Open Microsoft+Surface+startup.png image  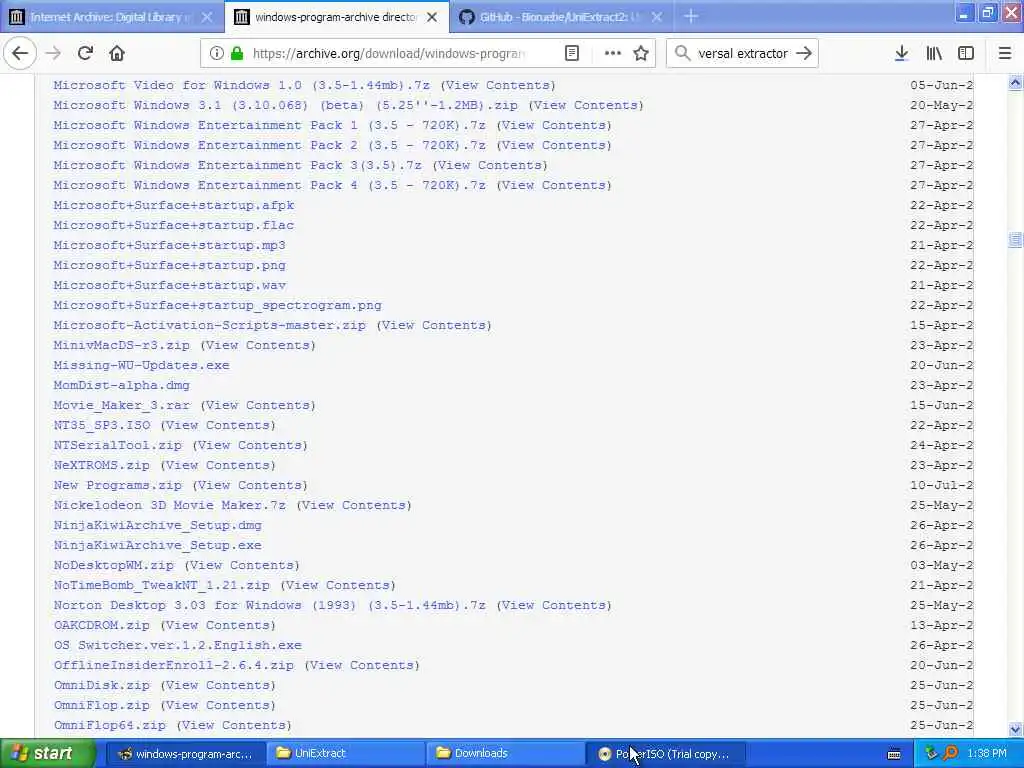170,265
